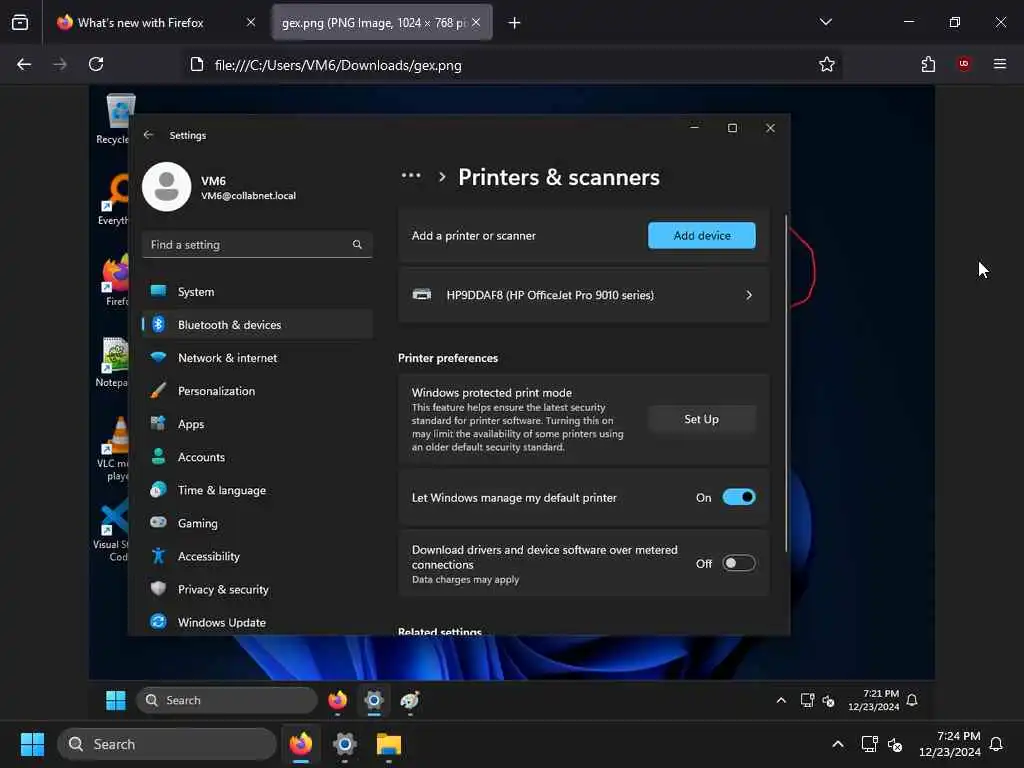1024x768 pixels.
Task: Click Firefox icon on the pictured inner taskbar
Action: point(338,700)
